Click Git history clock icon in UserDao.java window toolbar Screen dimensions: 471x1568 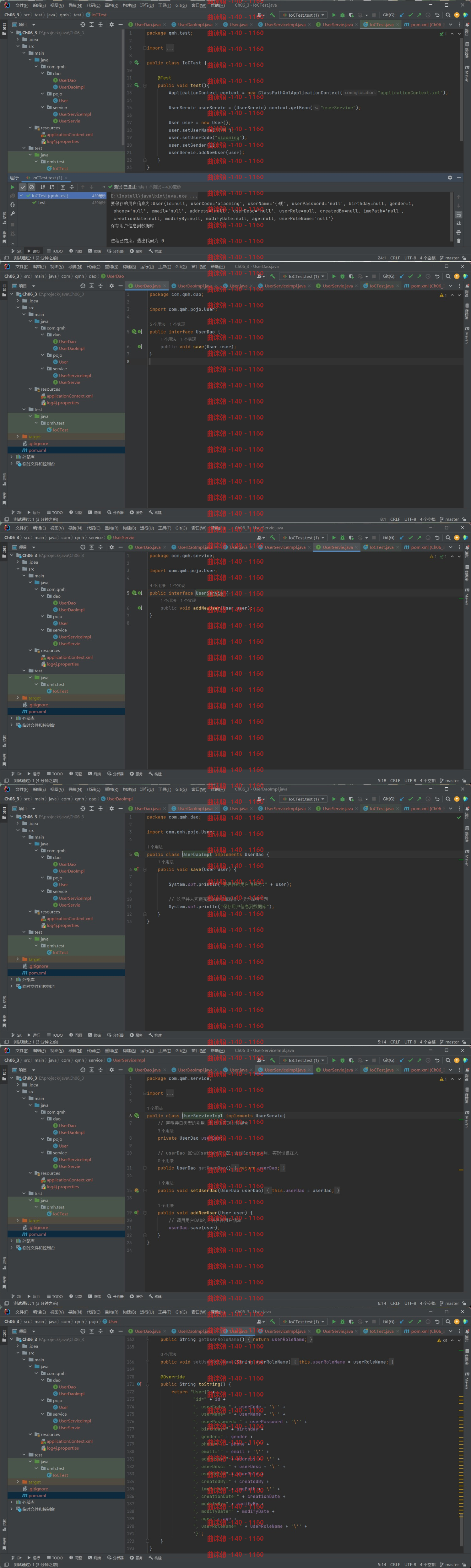coord(428,276)
